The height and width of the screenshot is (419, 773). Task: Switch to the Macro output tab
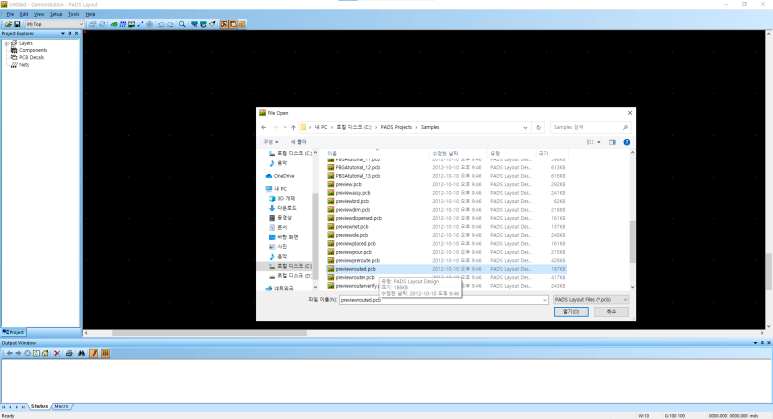click(x=61, y=406)
